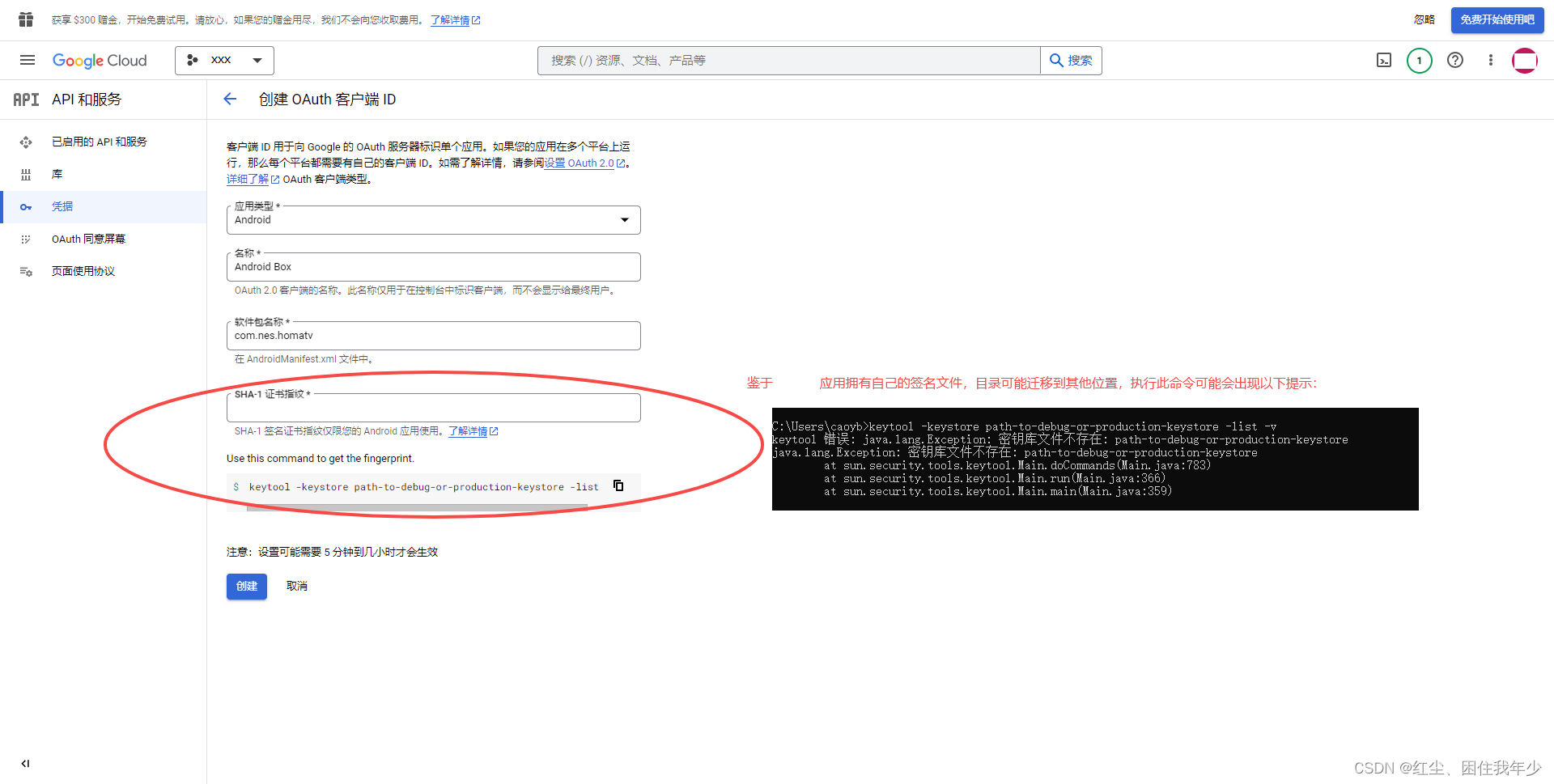
Task: Open the three-dot settings menu
Action: tap(1491, 61)
